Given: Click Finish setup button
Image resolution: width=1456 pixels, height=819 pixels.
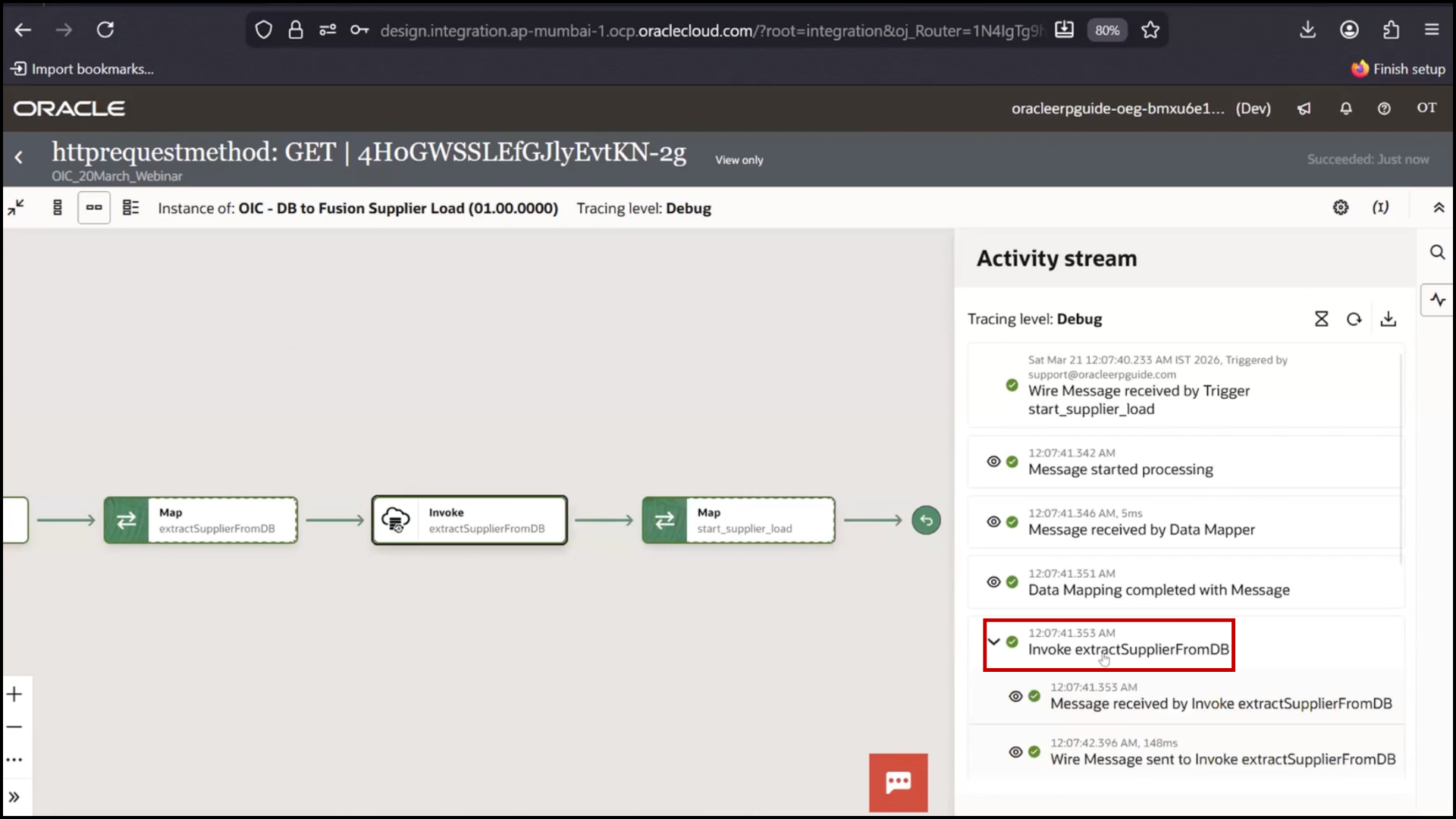Looking at the screenshot, I should [1398, 69].
